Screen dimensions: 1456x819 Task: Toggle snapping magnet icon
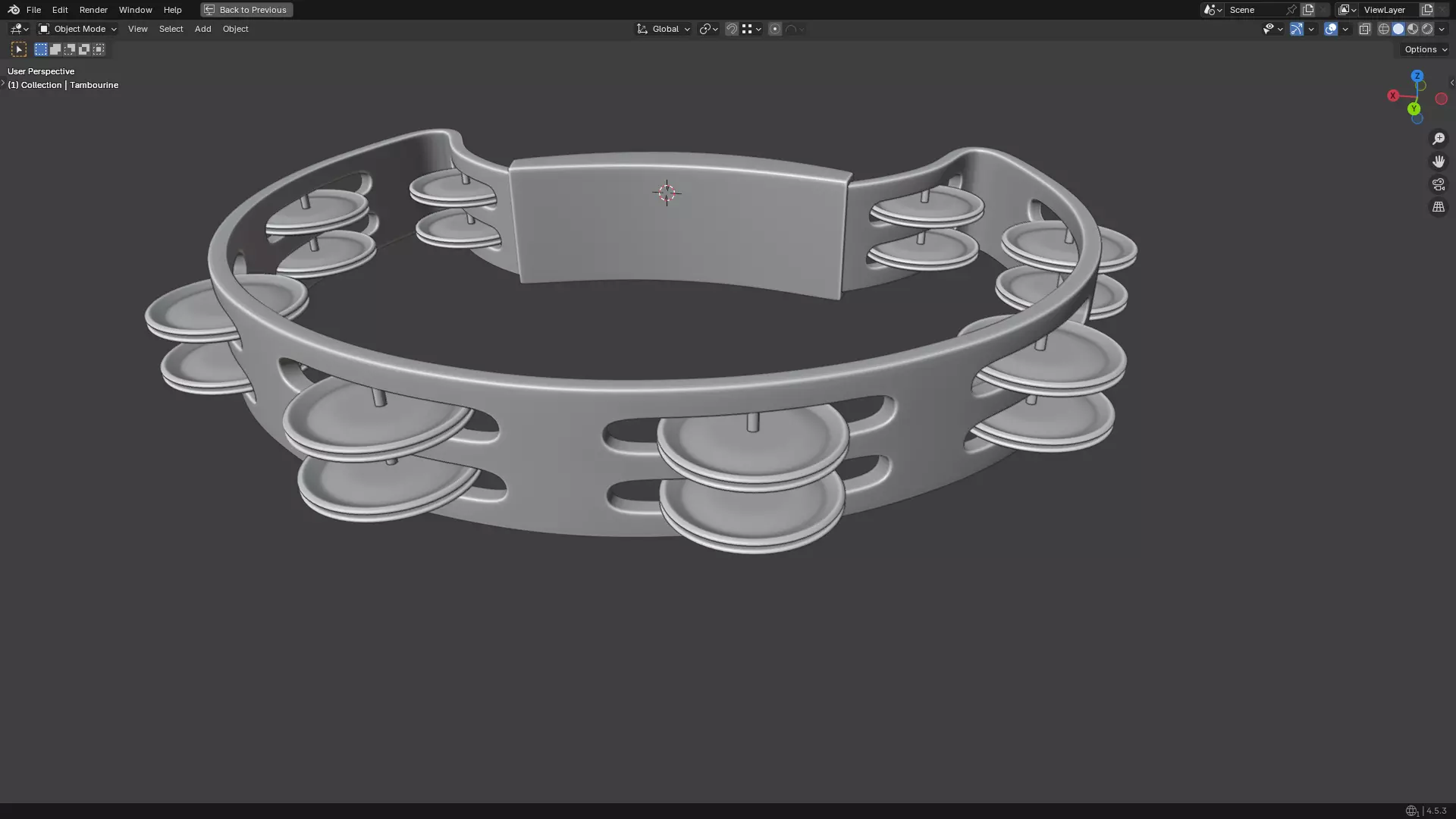732,29
